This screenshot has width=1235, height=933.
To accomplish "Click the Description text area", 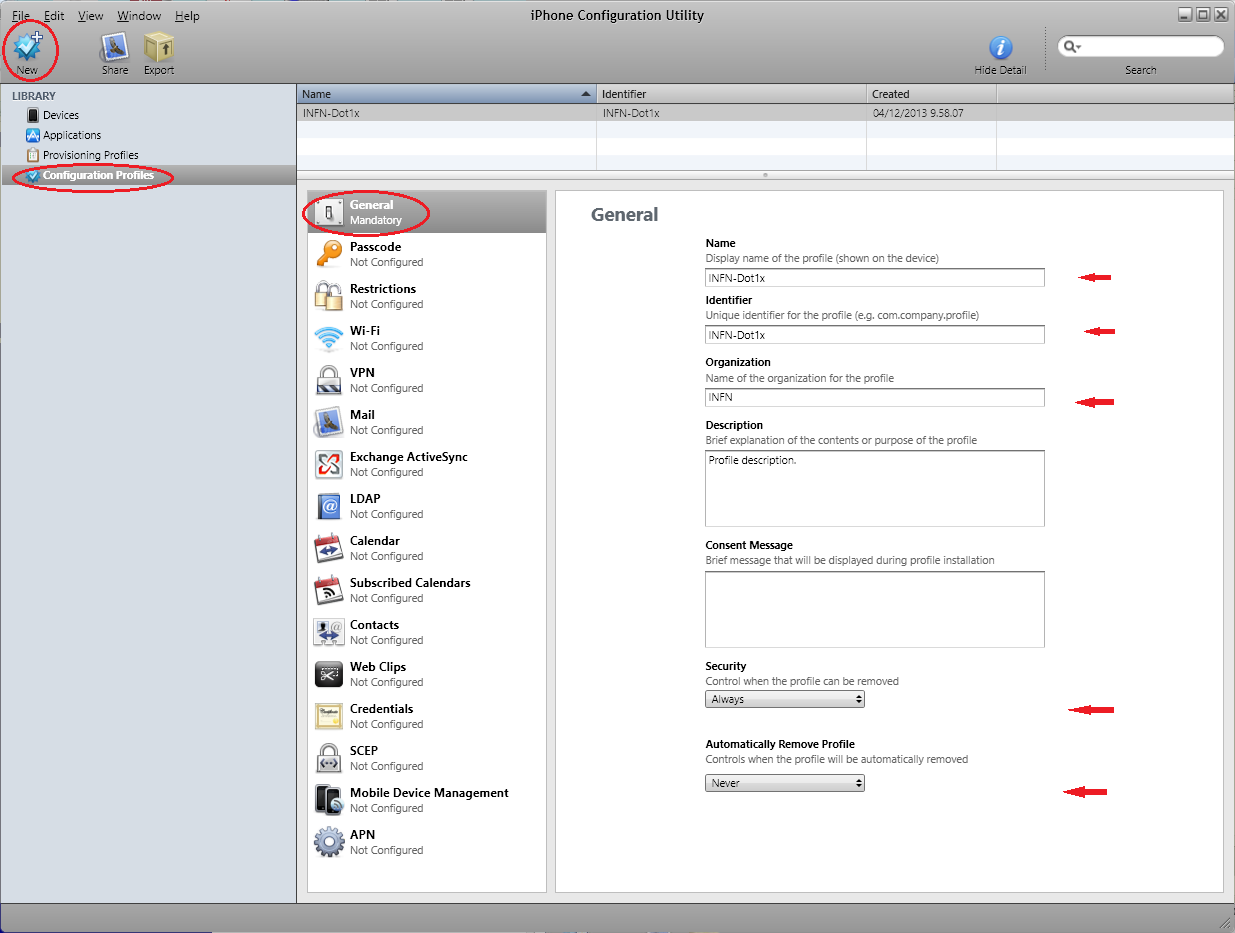I will coord(875,488).
